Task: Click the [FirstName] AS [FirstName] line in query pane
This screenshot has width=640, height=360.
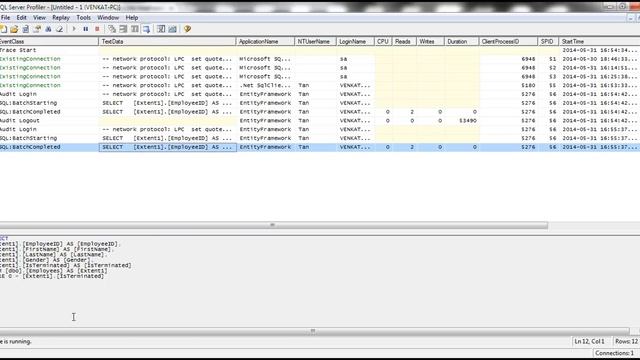Action: 56,249
